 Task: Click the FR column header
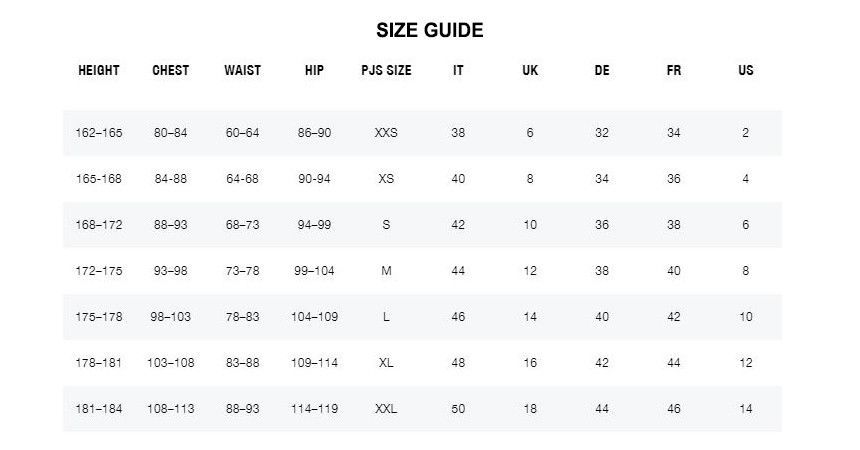pyautogui.click(x=674, y=71)
